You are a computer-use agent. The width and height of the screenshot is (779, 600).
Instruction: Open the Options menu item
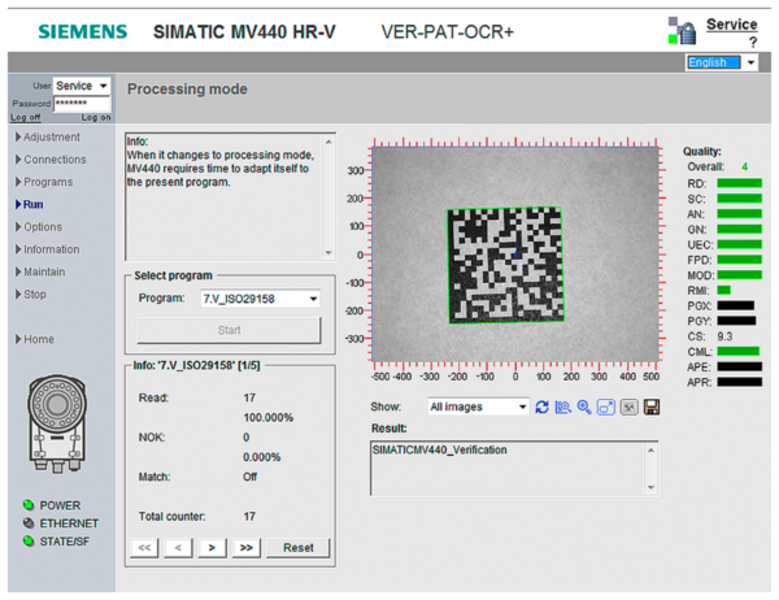pos(39,227)
